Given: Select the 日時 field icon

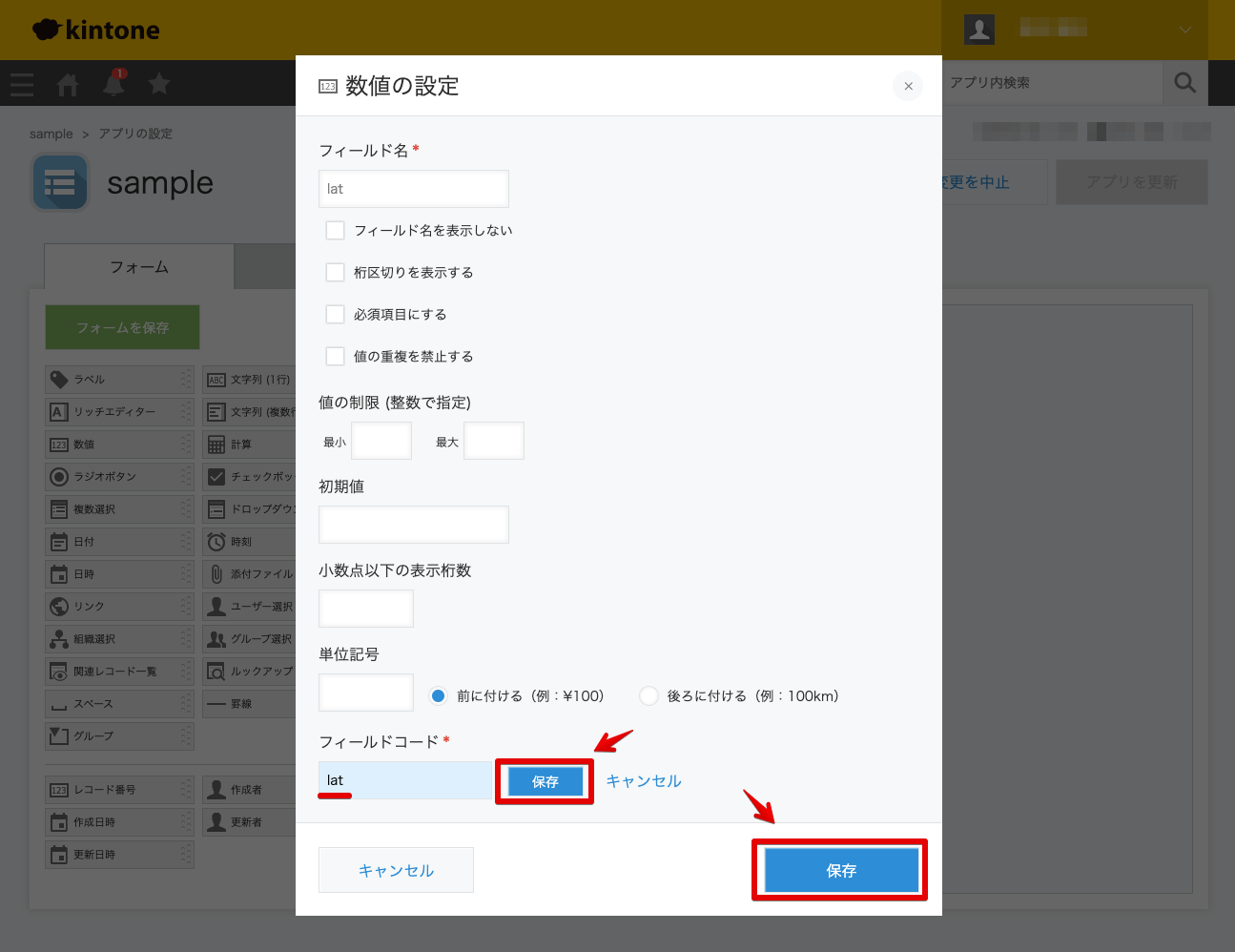Looking at the screenshot, I should (x=59, y=574).
